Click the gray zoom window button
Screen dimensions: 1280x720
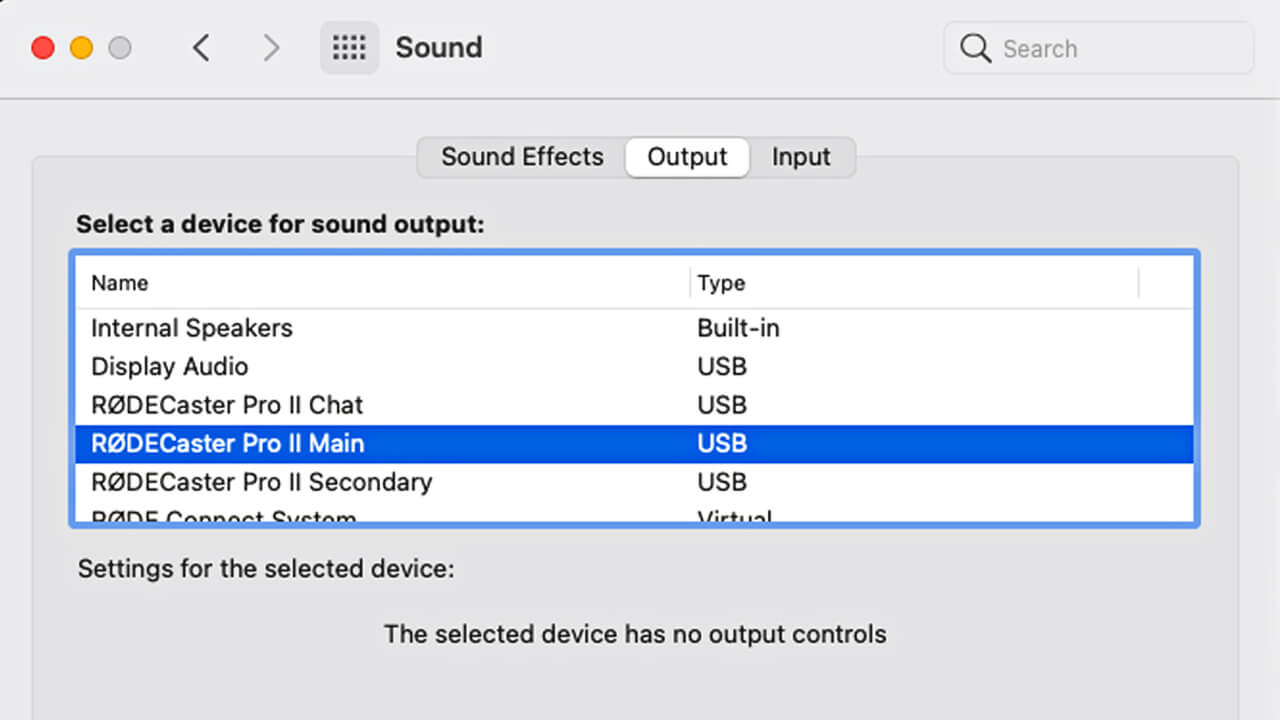[120, 48]
